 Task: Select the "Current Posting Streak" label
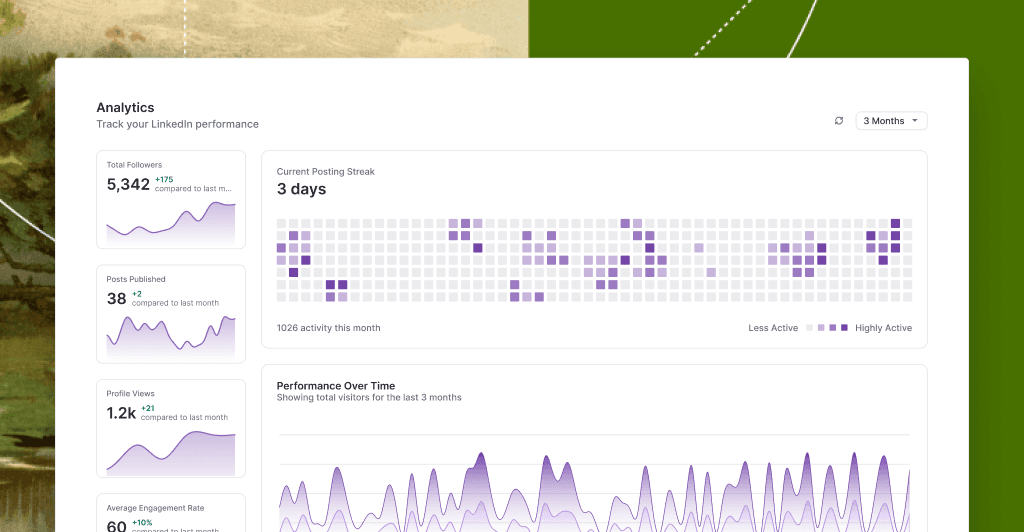(x=325, y=172)
